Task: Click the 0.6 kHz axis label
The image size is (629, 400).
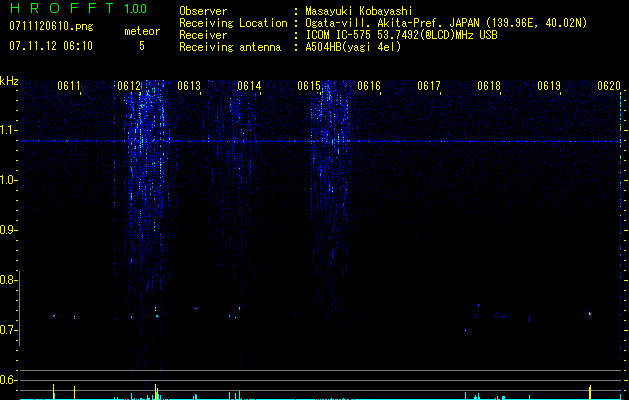Action: click(7, 380)
